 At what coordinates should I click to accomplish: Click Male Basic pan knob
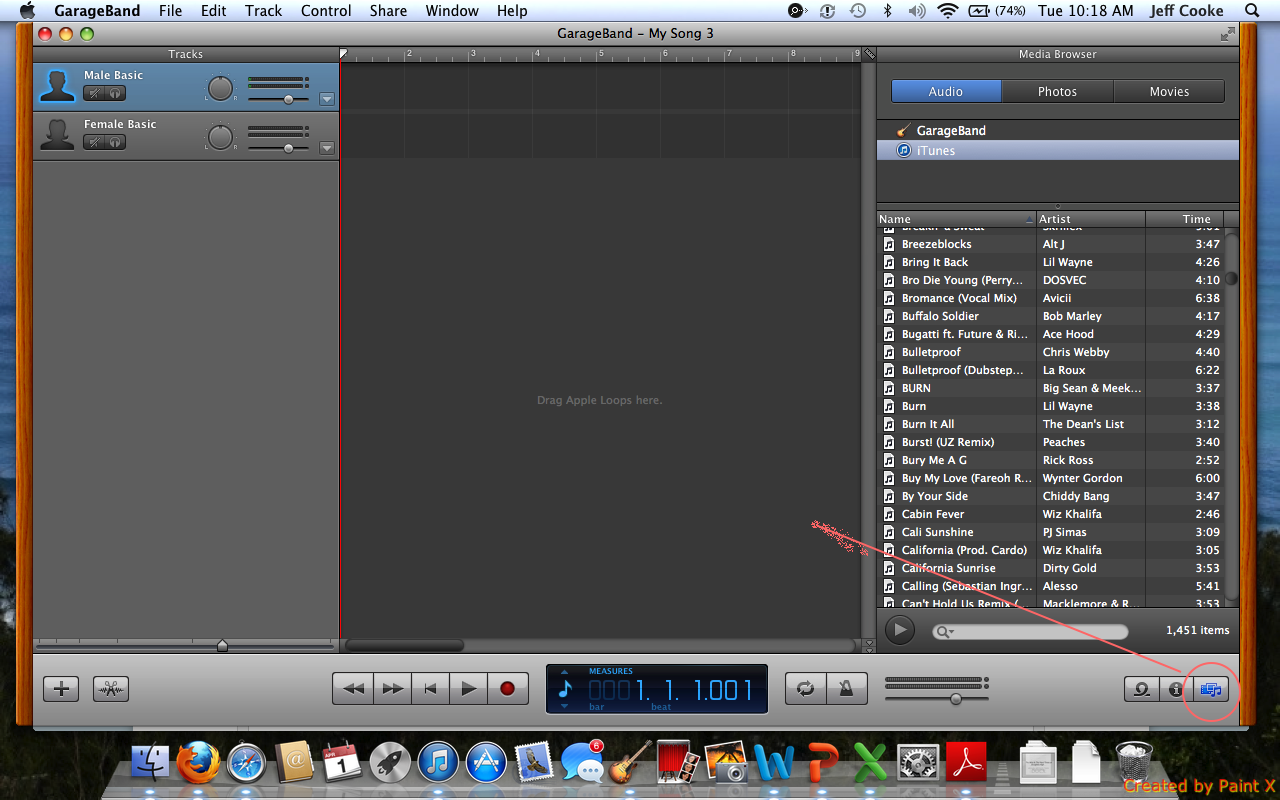[220, 88]
